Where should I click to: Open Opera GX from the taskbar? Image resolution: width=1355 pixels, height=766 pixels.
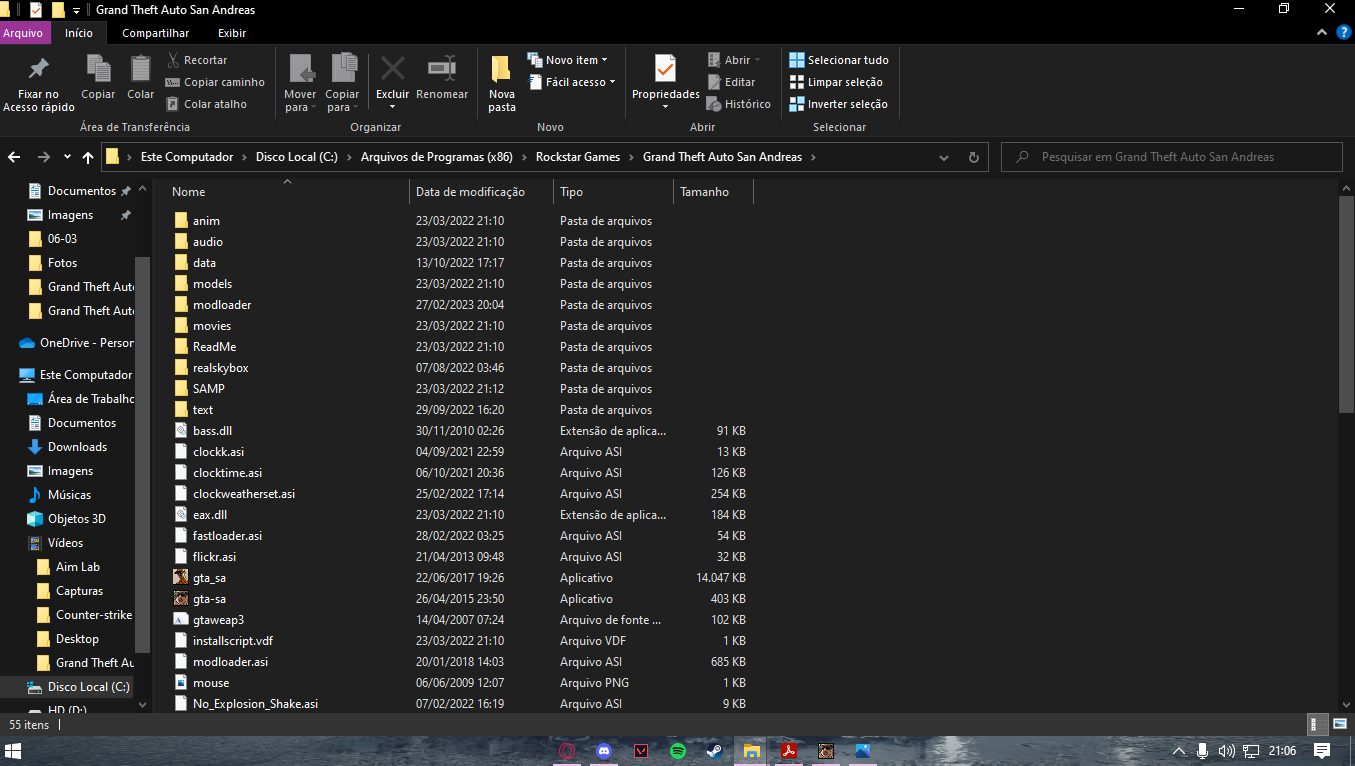[x=567, y=751]
